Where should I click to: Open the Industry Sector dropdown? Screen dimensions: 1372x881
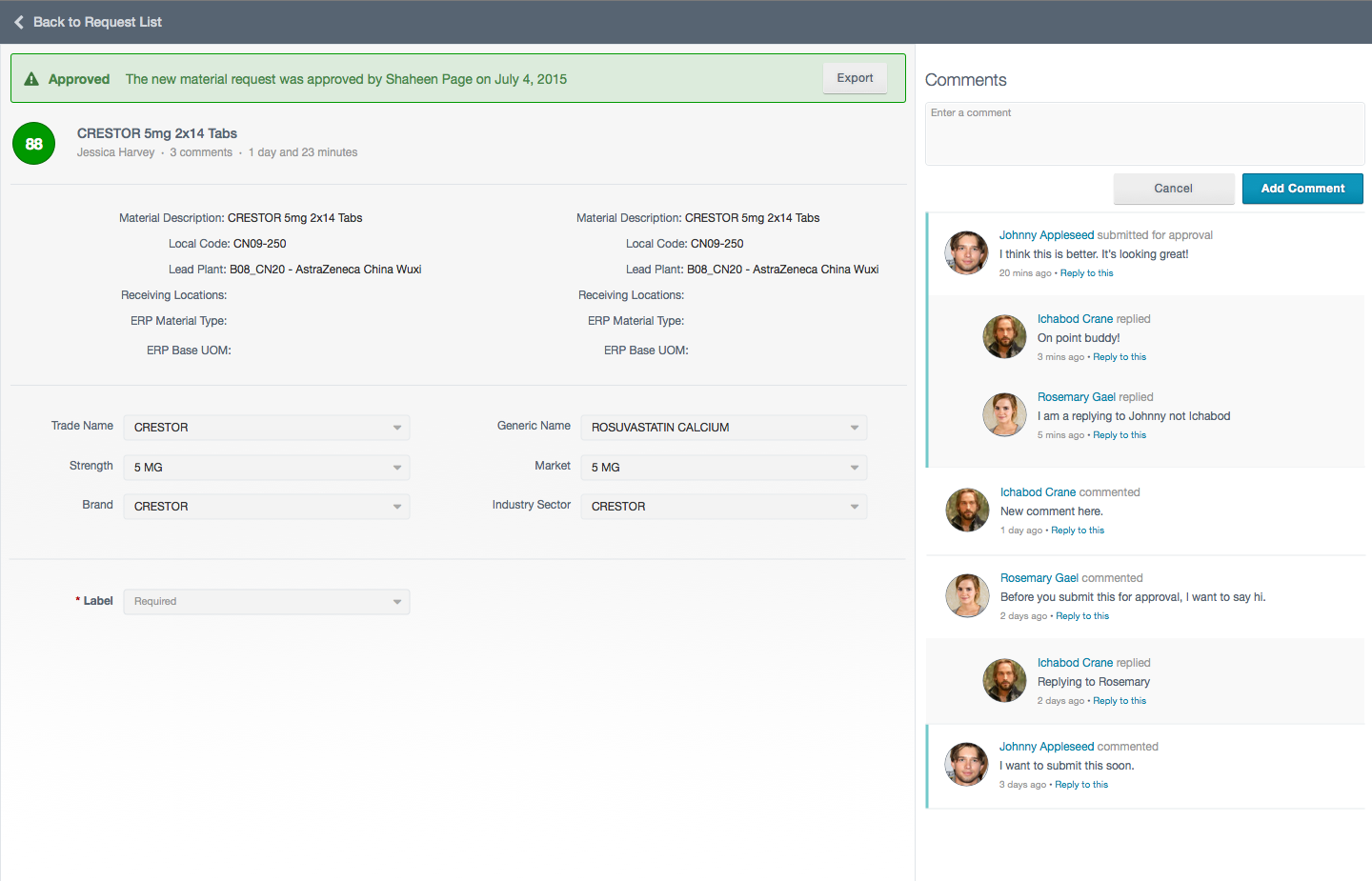coord(724,507)
